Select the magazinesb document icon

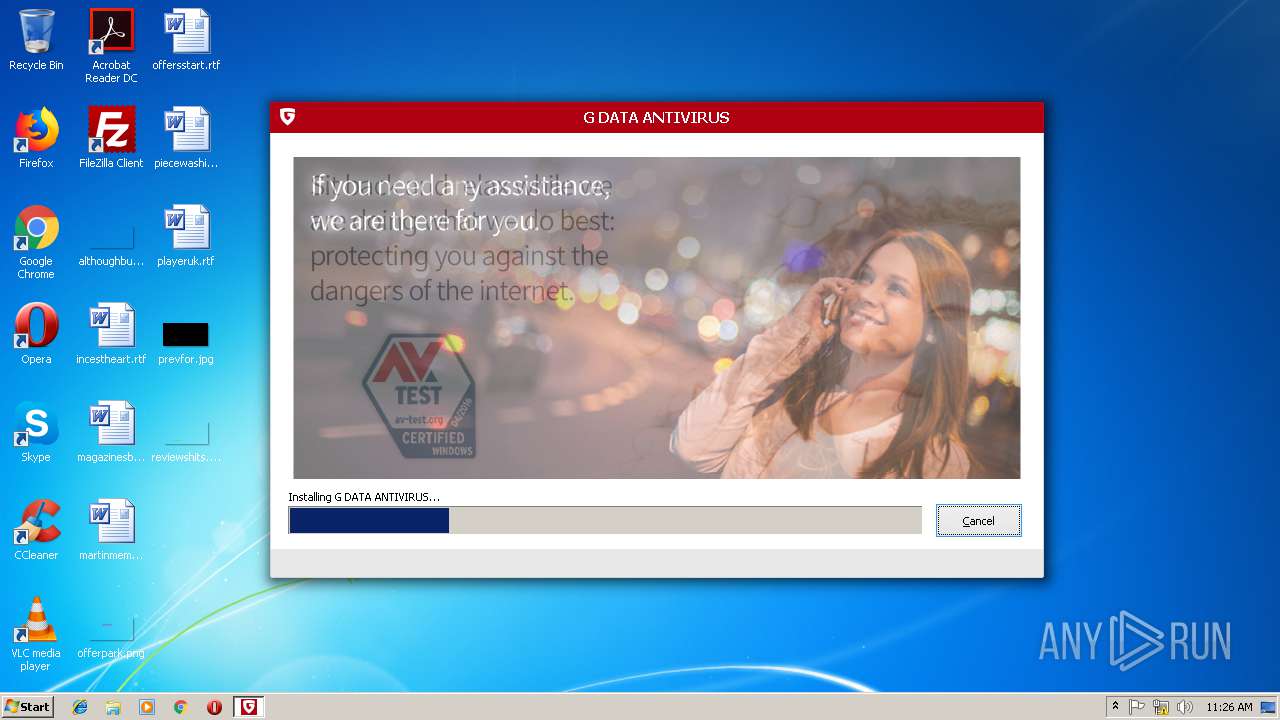tap(111, 432)
